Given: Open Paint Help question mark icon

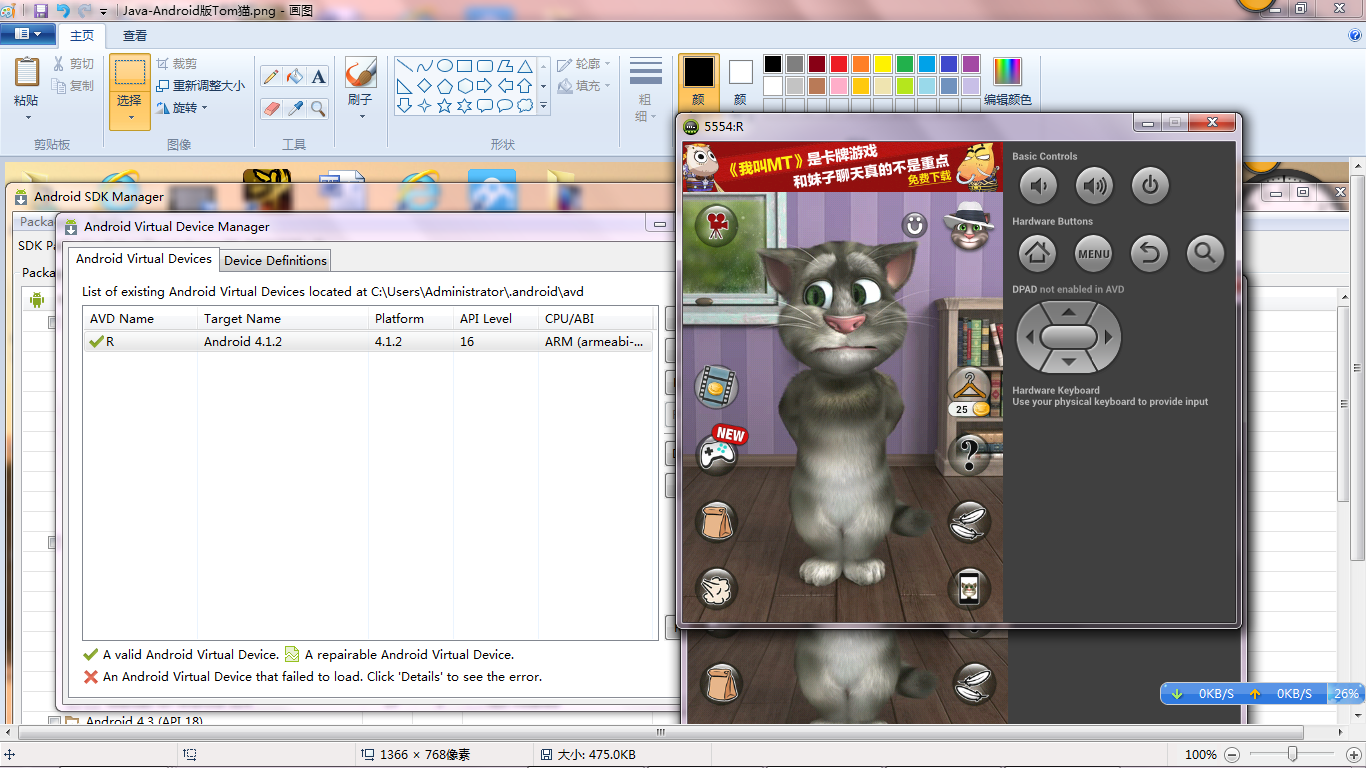Looking at the screenshot, I should pyautogui.click(x=1356, y=35).
